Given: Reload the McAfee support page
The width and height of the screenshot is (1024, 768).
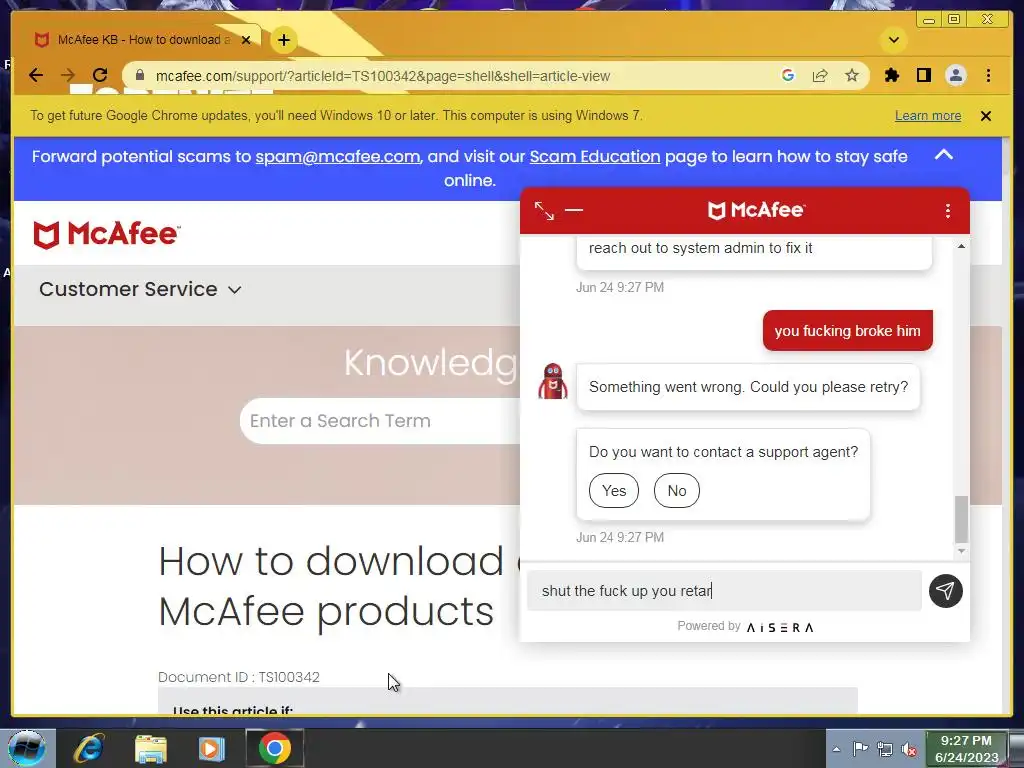Looking at the screenshot, I should (x=100, y=76).
